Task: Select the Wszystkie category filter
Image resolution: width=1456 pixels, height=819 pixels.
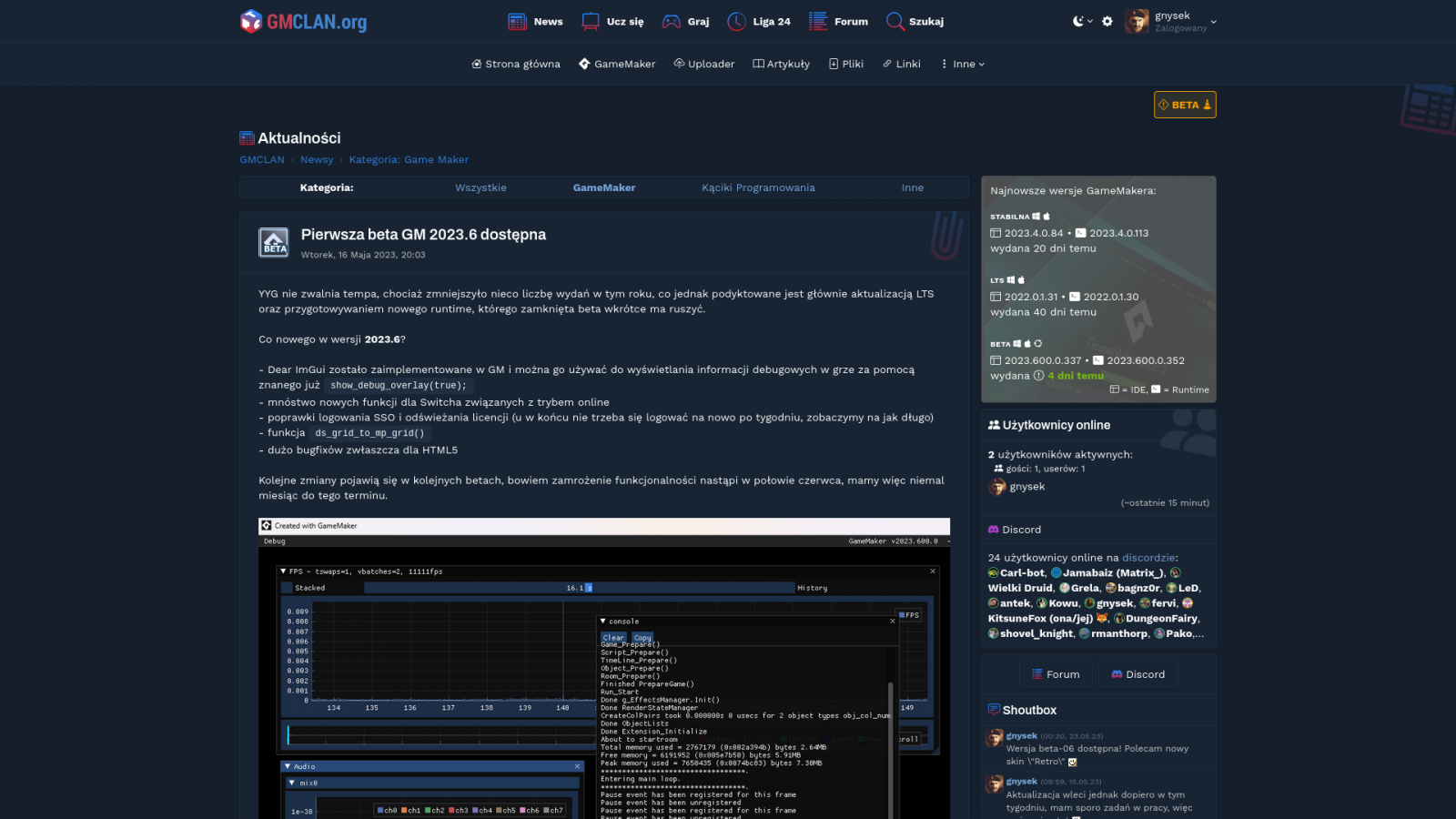Action: [480, 187]
